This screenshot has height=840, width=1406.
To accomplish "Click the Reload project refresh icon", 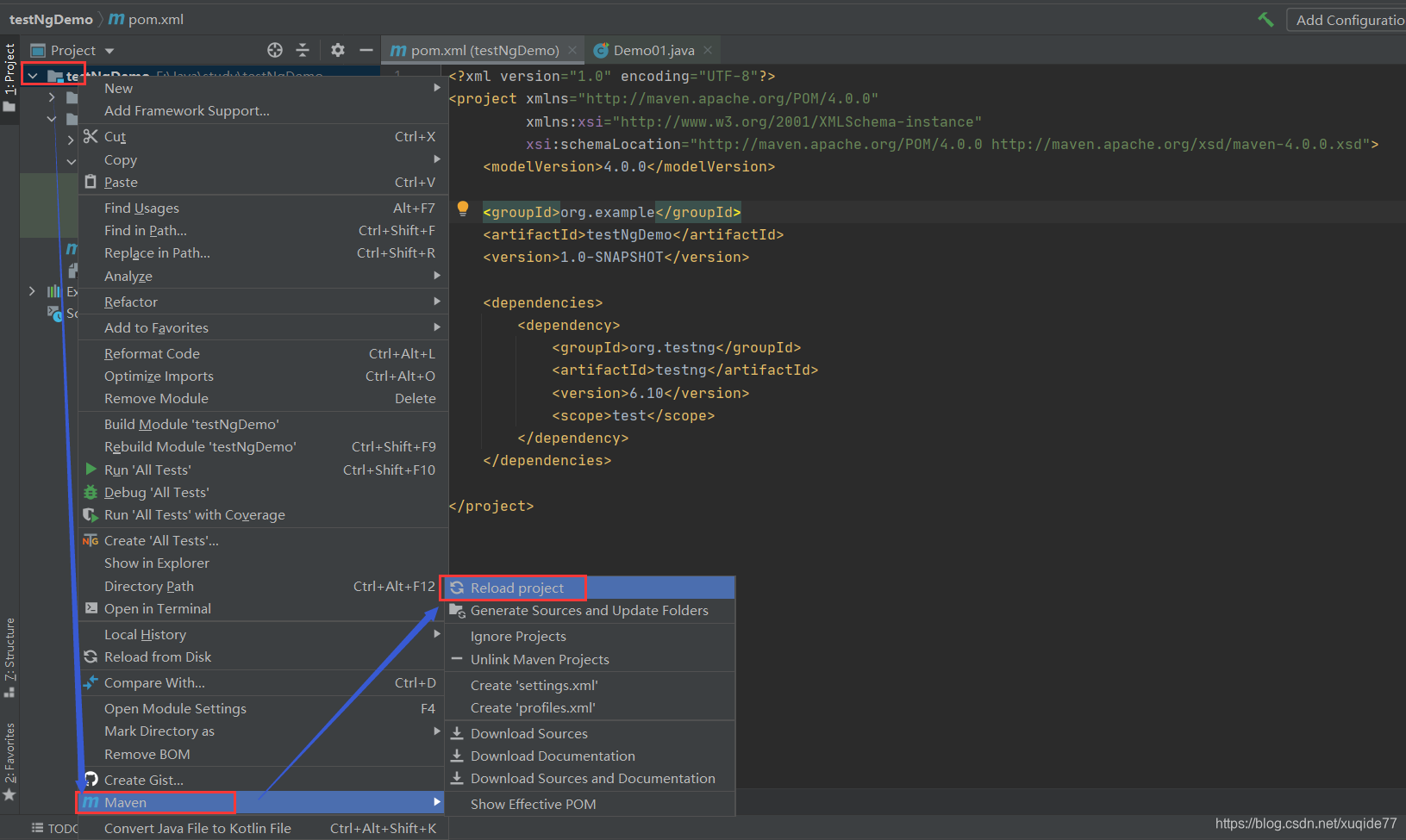I will pos(457,588).
